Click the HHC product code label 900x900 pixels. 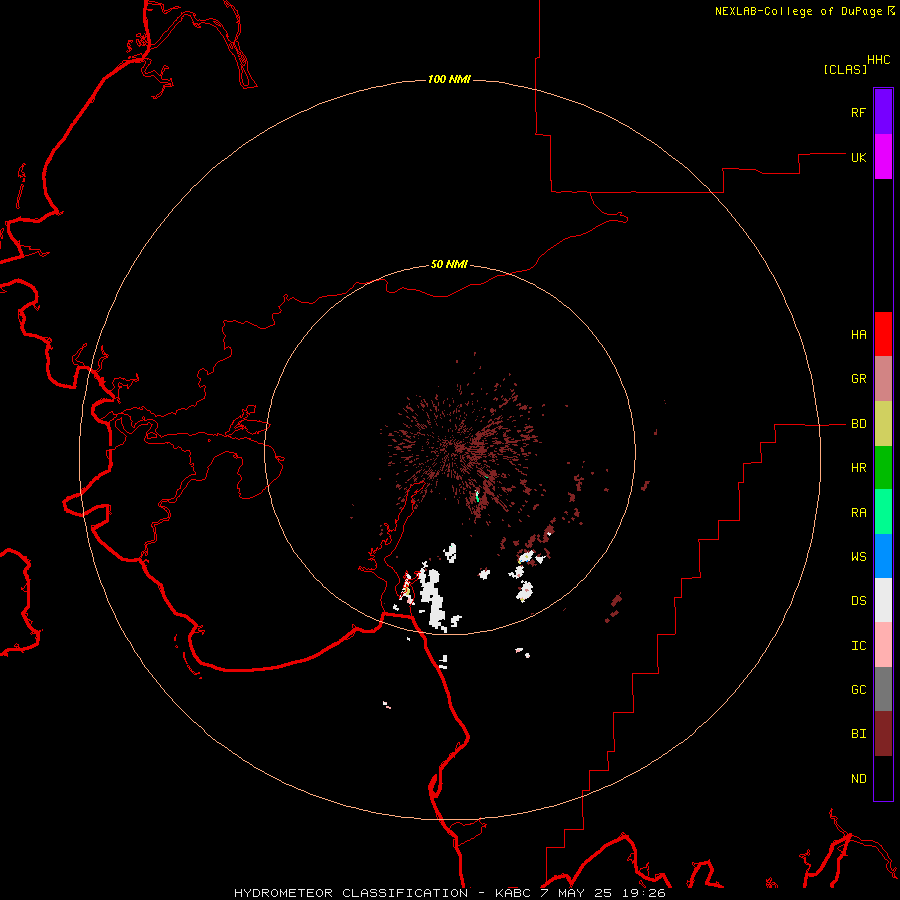(x=878, y=60)
